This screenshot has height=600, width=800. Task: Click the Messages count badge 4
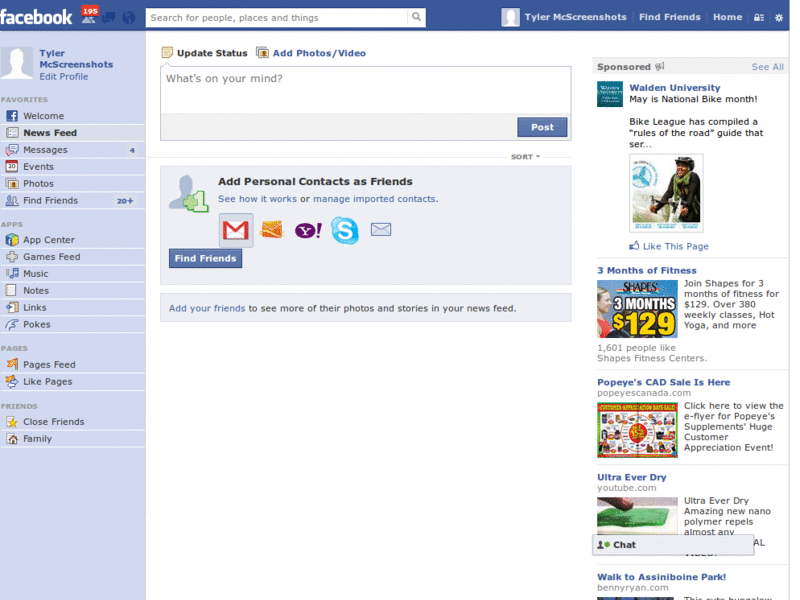pos(132,150)
